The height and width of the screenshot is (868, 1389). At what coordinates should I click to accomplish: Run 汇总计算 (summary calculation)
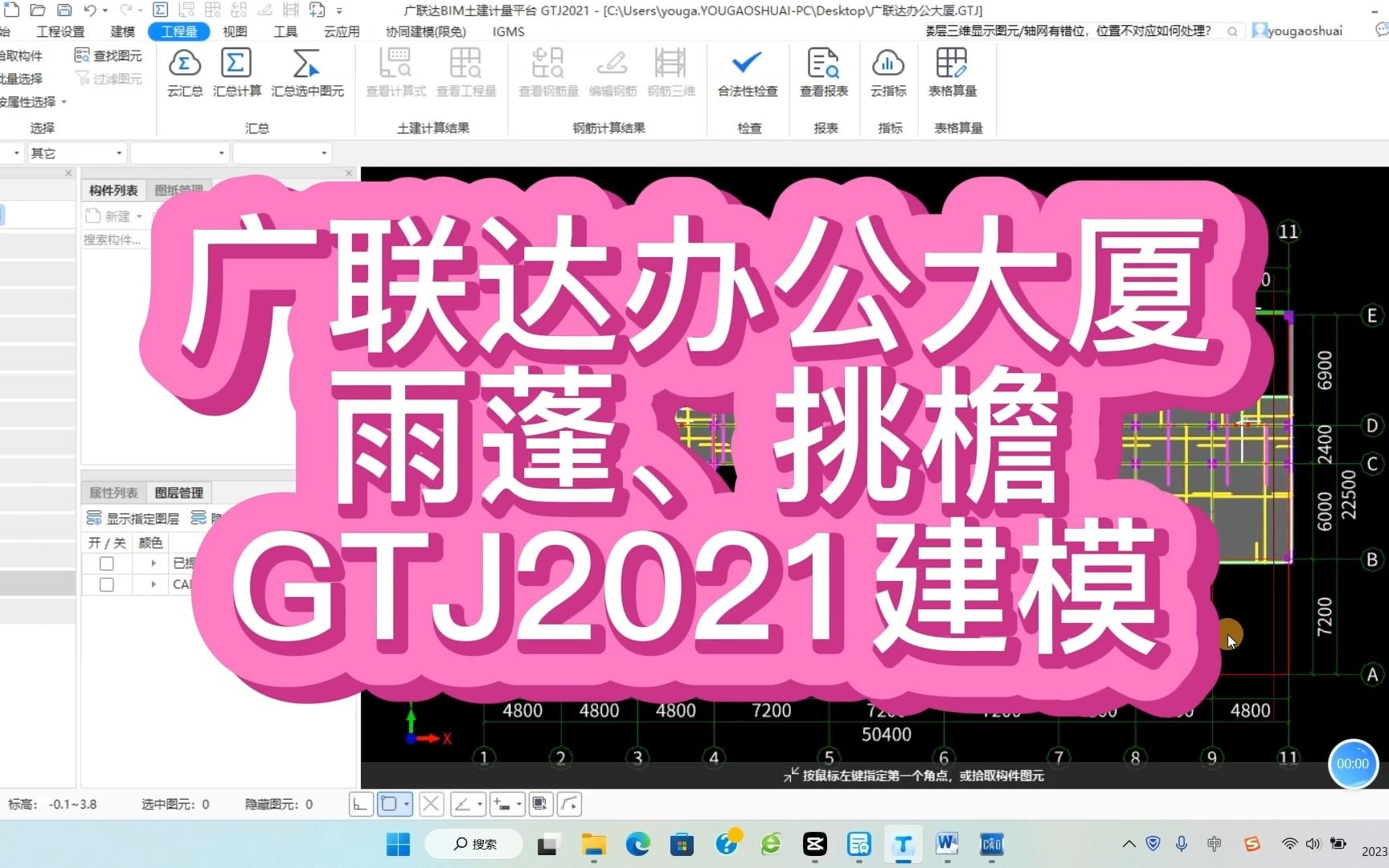pyautogui.click(x=236, y=72)
